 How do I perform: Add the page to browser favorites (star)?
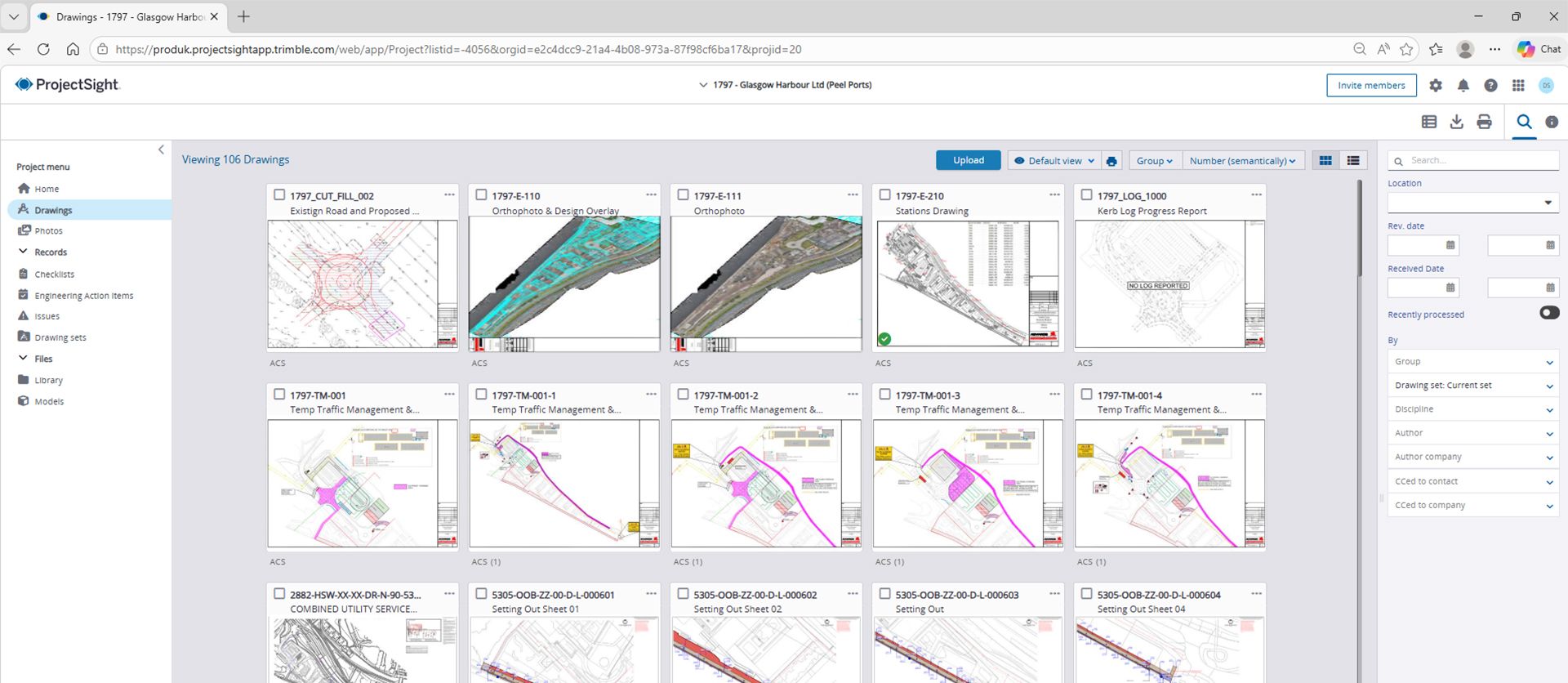(1406, 49)
